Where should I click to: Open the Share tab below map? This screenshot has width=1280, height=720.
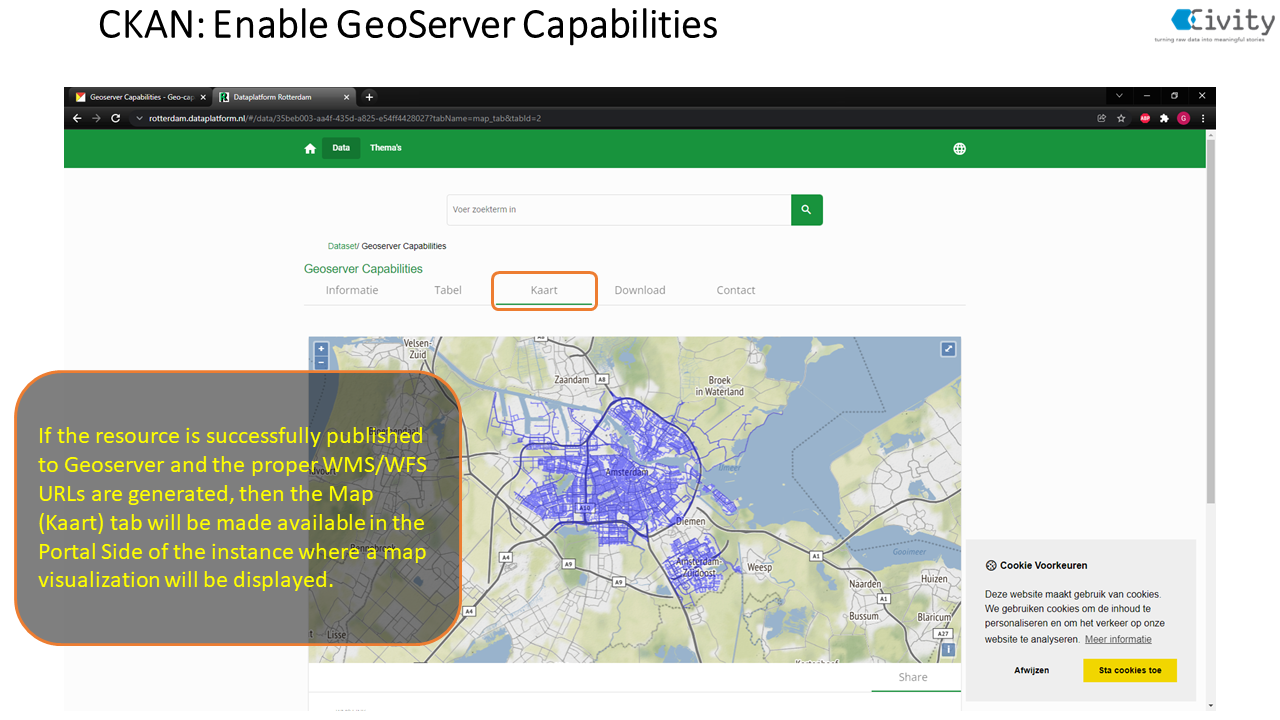tap(913, 677)
